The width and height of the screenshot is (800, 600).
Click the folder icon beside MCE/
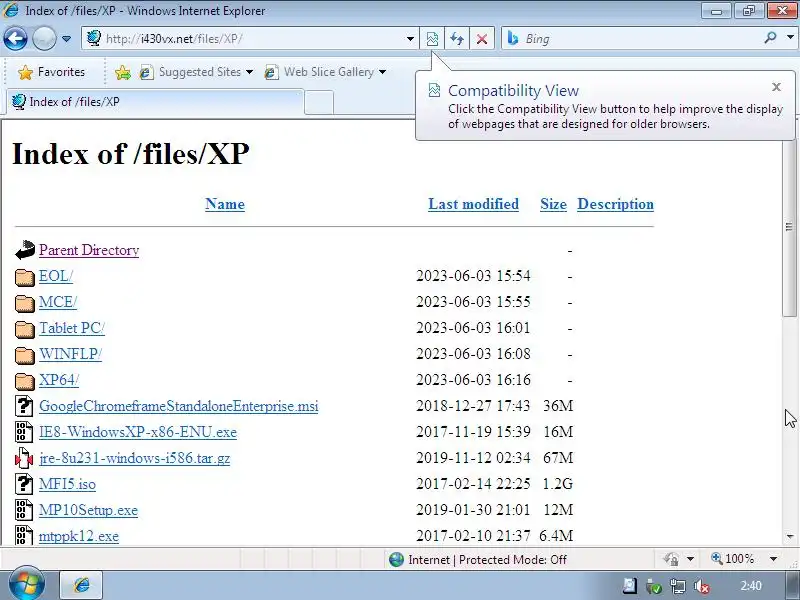pyautogui.click(x=24, y=303)
